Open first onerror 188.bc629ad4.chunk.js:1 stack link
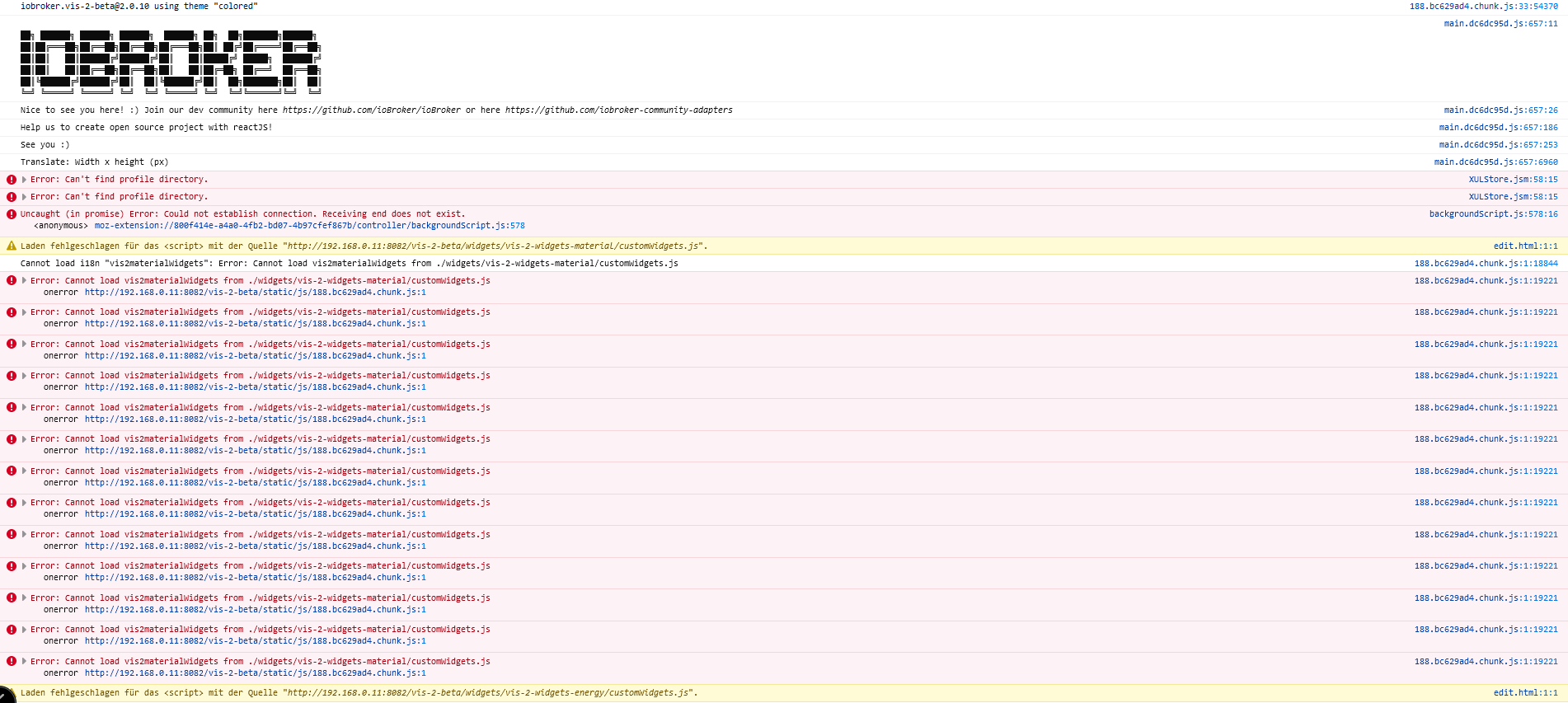The width and height of the screenshot is (1568, 703). pos(255,293)
